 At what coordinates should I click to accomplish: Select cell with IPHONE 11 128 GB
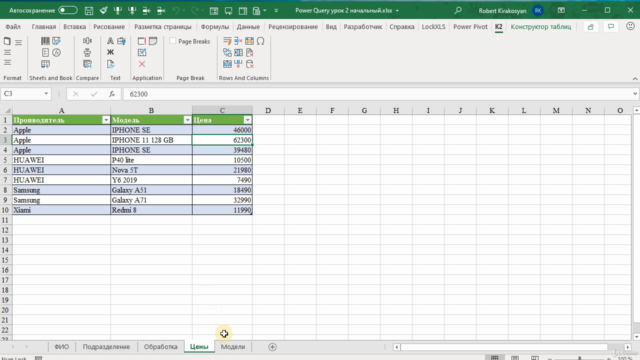coord(151,140)
